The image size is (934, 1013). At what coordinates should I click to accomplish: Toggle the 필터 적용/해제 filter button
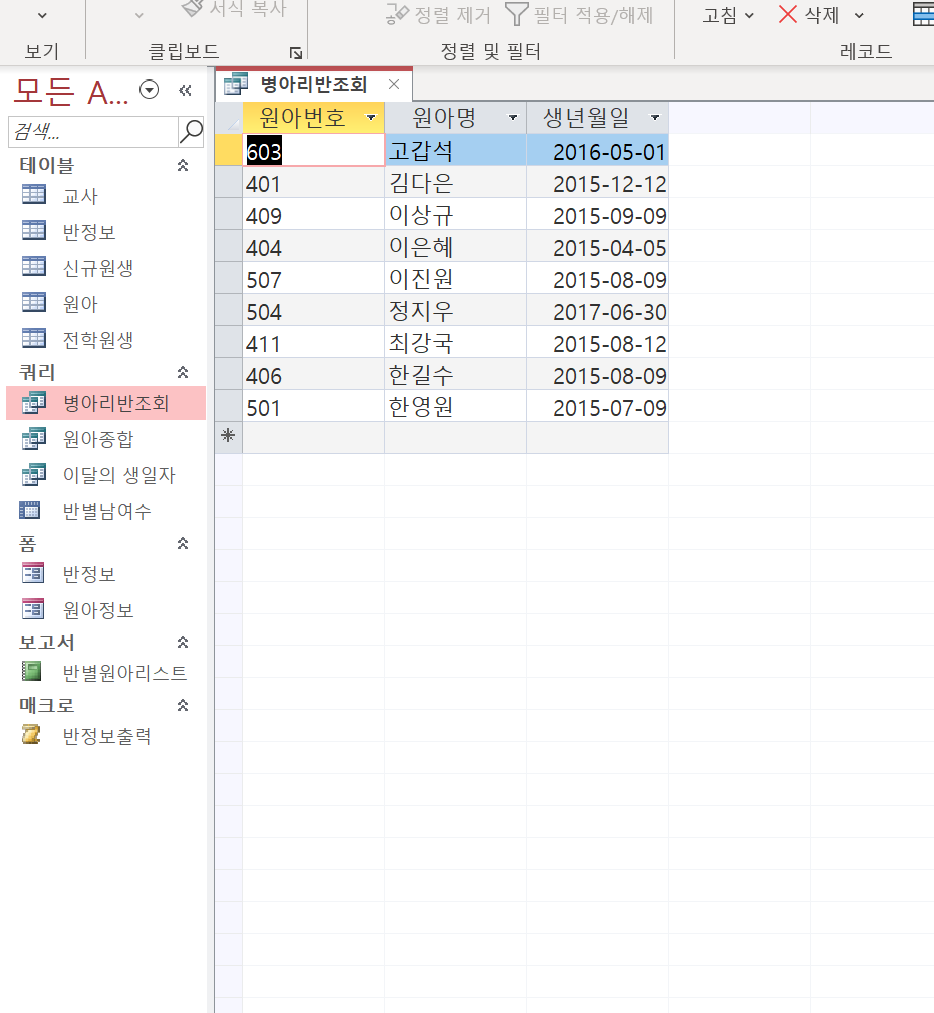(579, 14)
